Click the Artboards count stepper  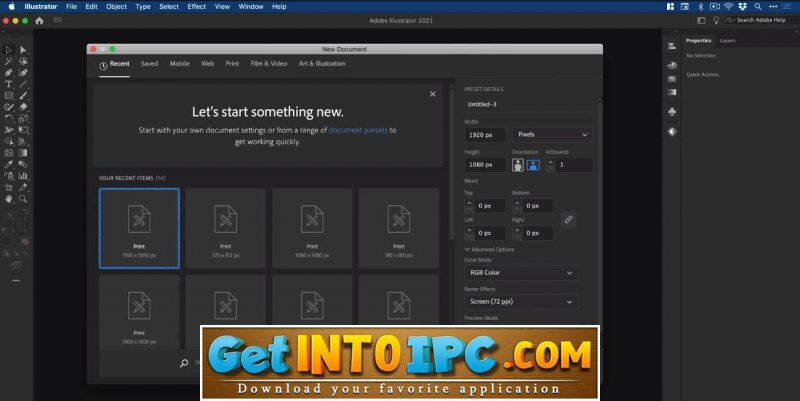point(550,165)
